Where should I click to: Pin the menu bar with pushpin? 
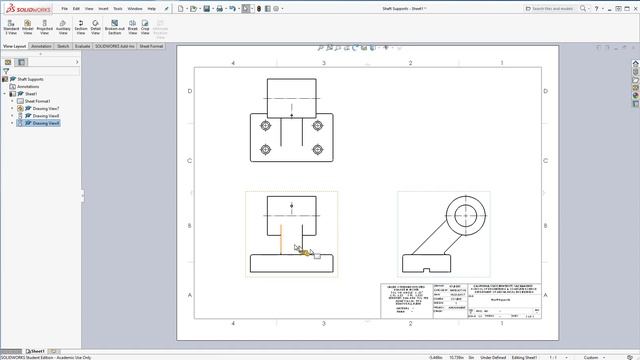(167, 8)
